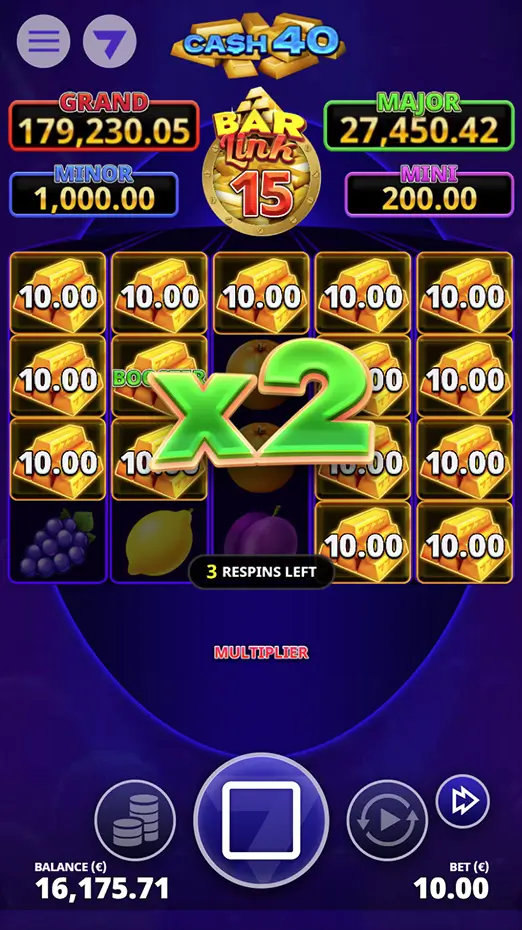The image size is (522, 930).
Task: Click the plum symbol
Action: coord(261,534)
